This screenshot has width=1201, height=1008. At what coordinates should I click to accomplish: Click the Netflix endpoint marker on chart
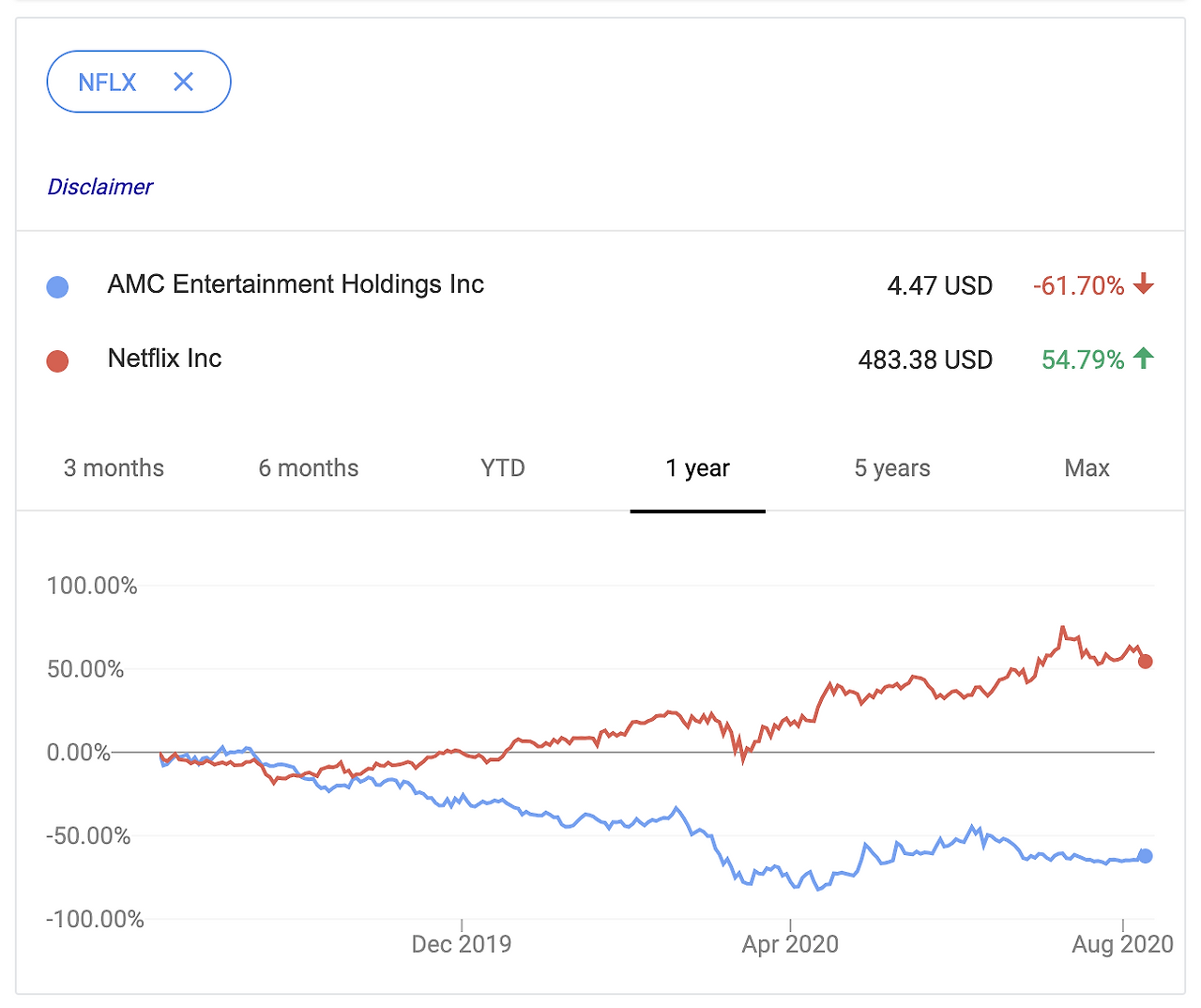(x=1145, y=662)
